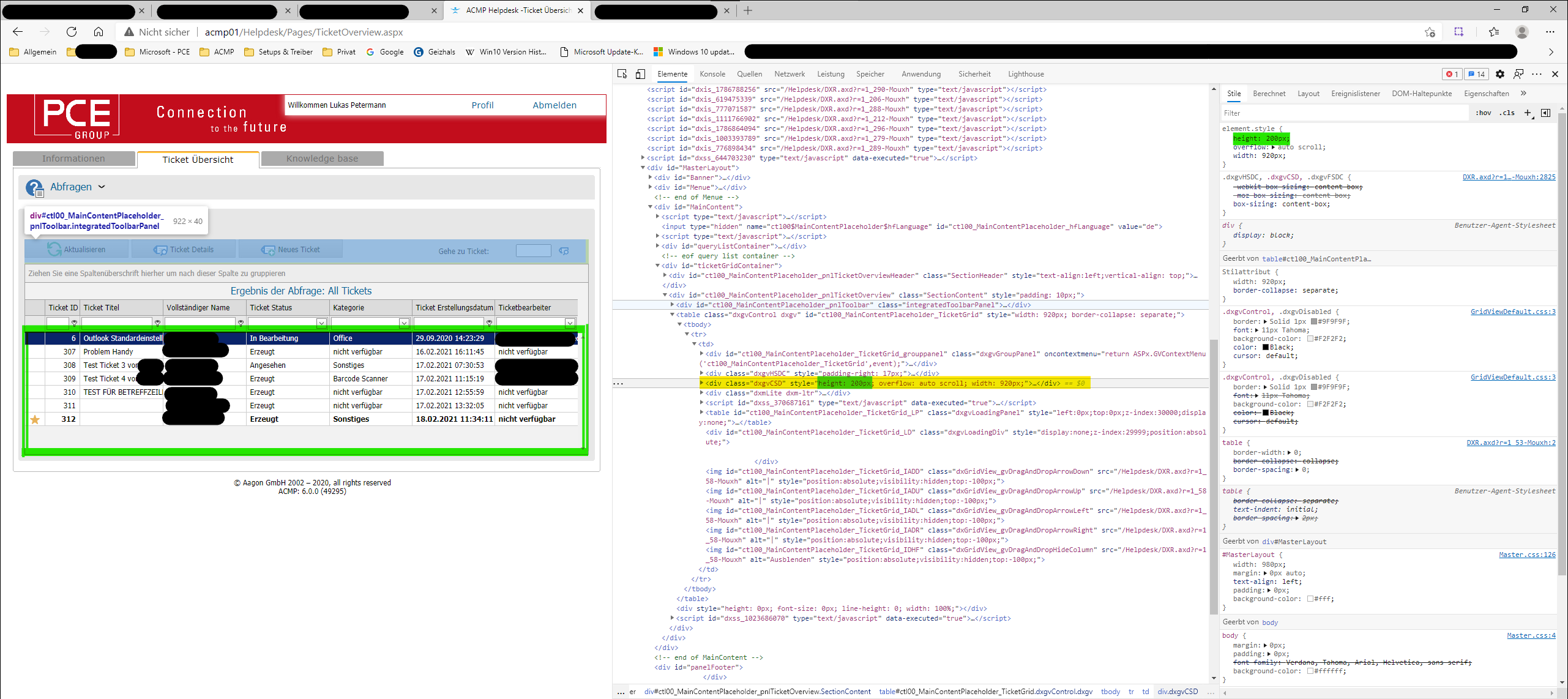The width and height of the screenshot is (1568, 699).
Task: Click the filter toggle icon in DevTools toolbar
Action: point(1544,113)
